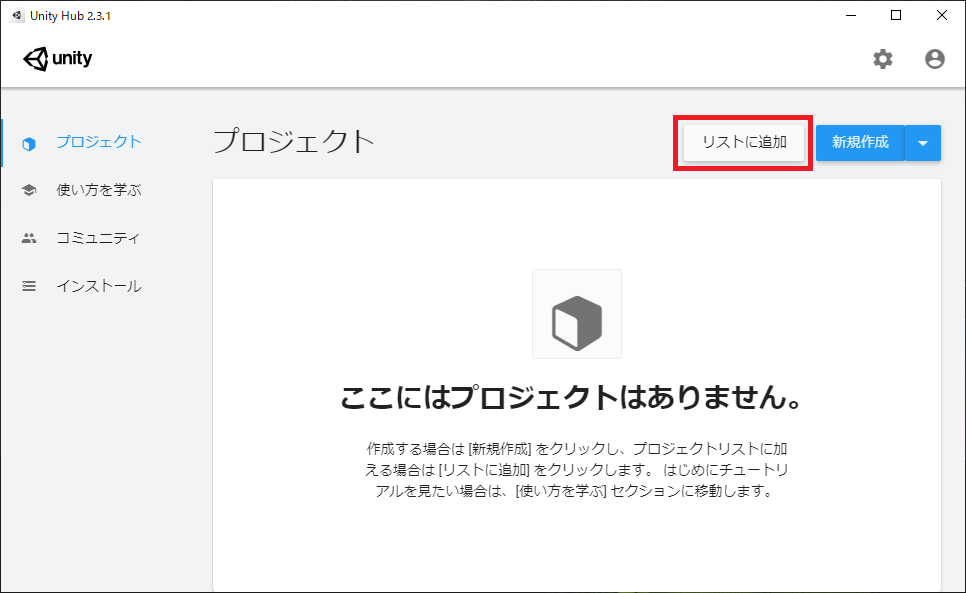Open the settings gear icon
Screen dimensions: 966x593
[883, 59]
